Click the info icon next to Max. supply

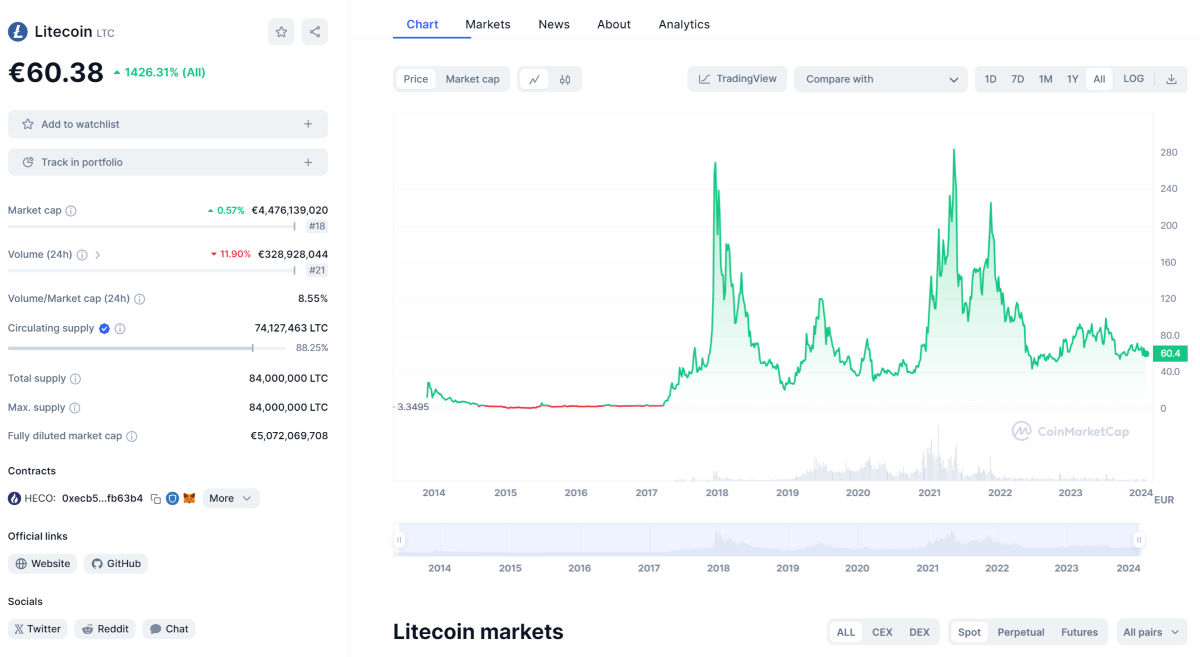(75, 408)
